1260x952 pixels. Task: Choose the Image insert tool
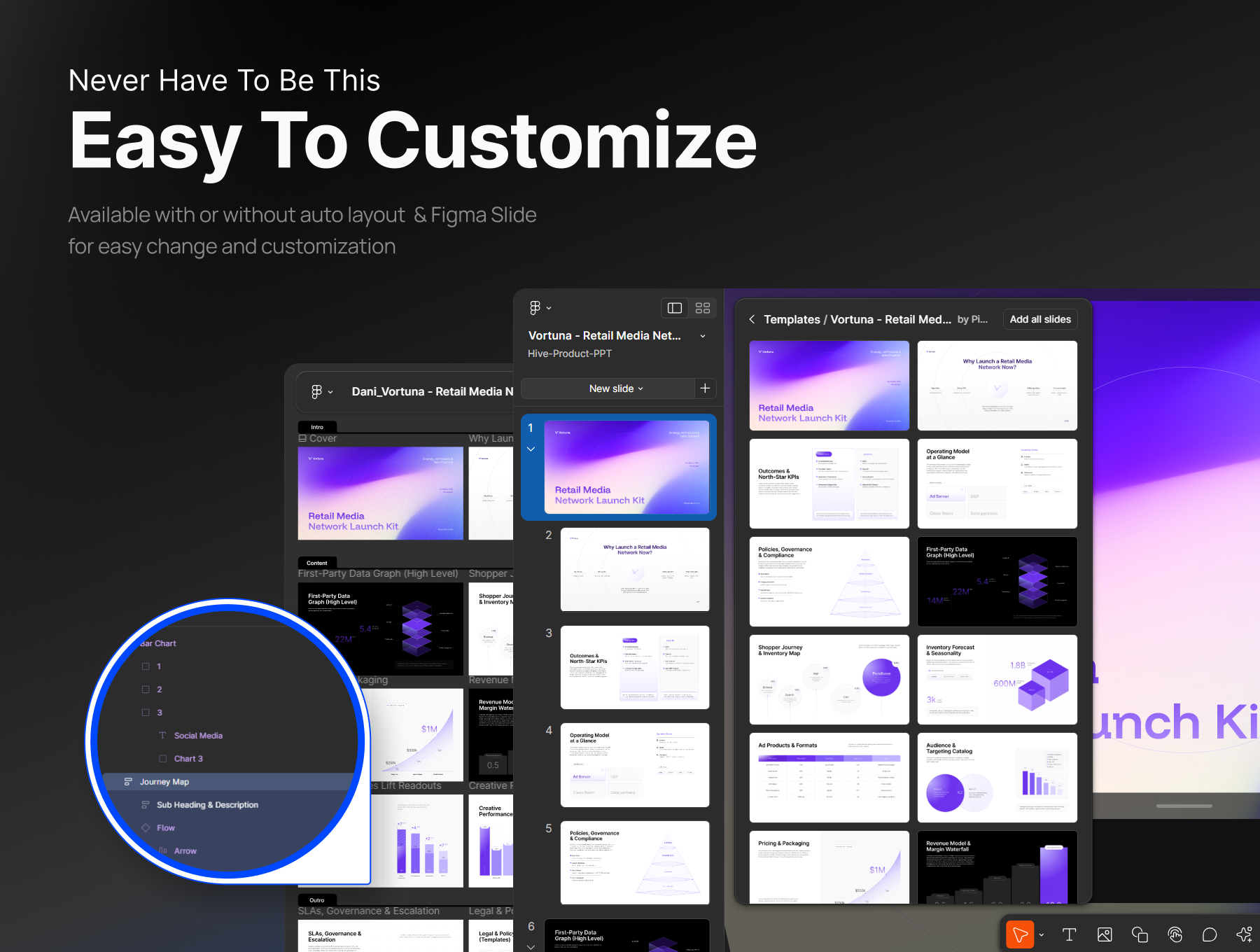point(1105,934)
